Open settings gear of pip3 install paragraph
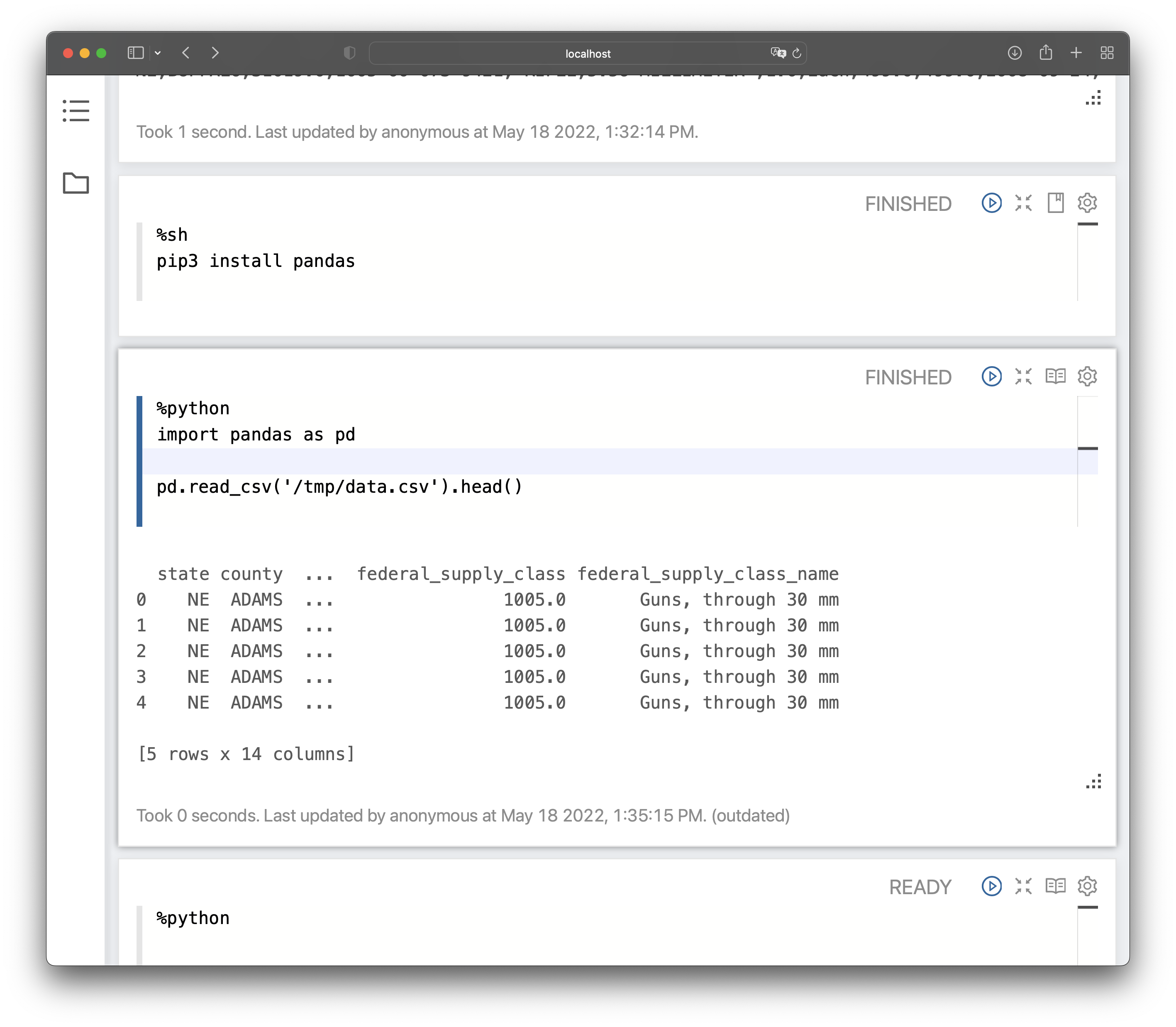This screenshot has width=1176, height=1027. (1087, 203)
